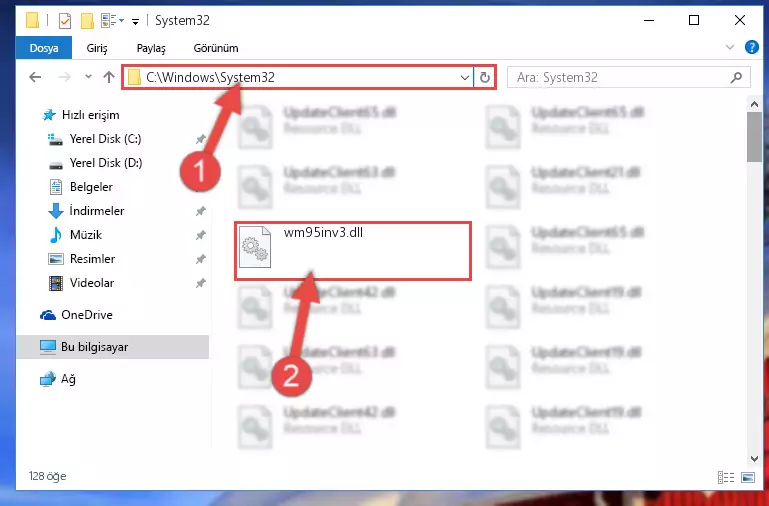Screen dimensions: 769x506
Task: Go up one folder level arrow
Action: click(x=109, y=77)
